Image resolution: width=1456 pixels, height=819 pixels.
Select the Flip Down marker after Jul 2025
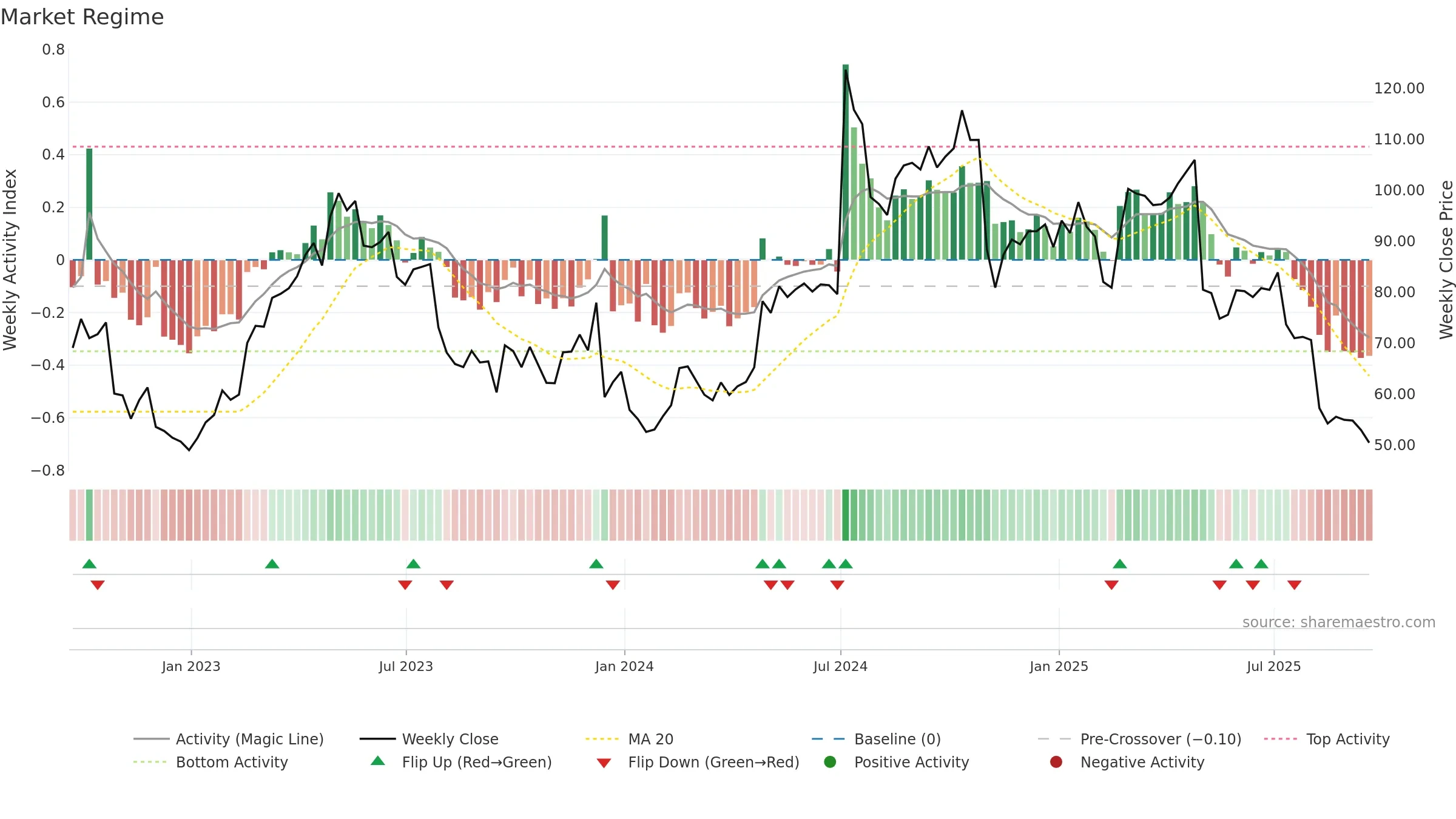coord(1294,585)
